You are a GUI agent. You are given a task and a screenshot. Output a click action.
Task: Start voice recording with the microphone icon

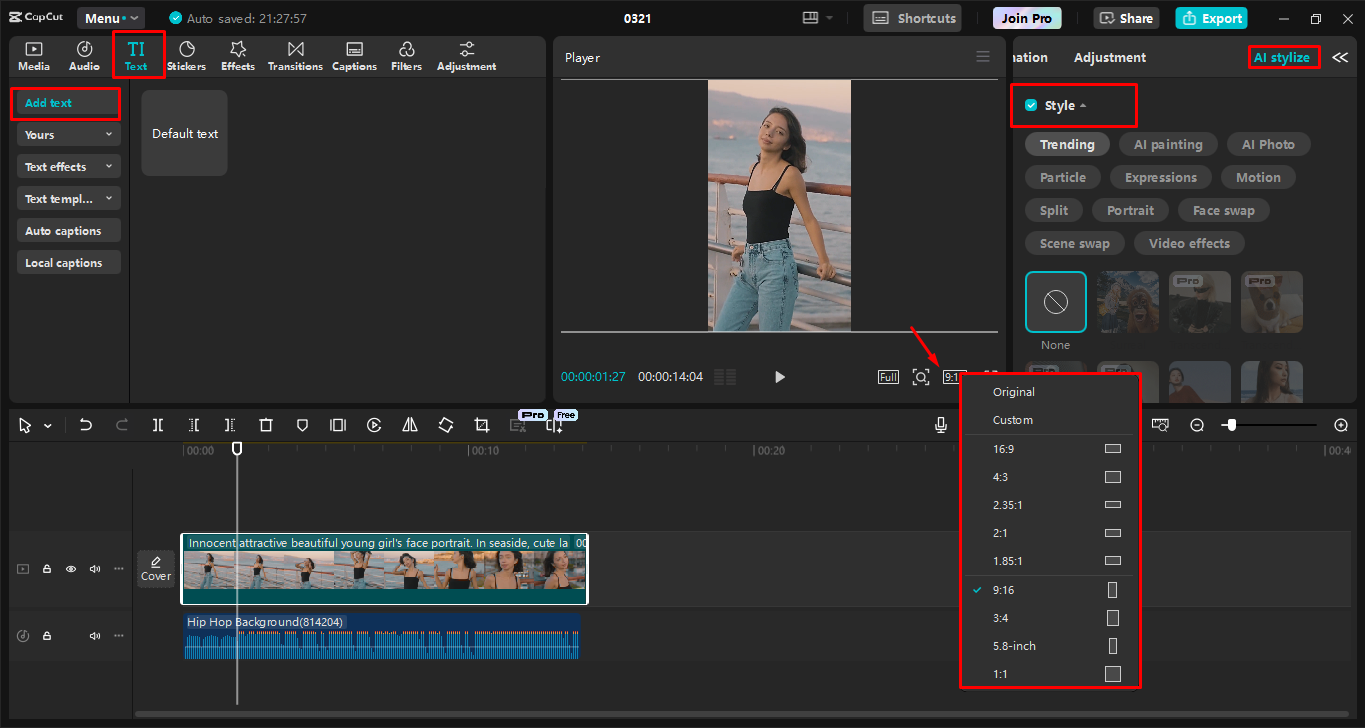(941, 425)
